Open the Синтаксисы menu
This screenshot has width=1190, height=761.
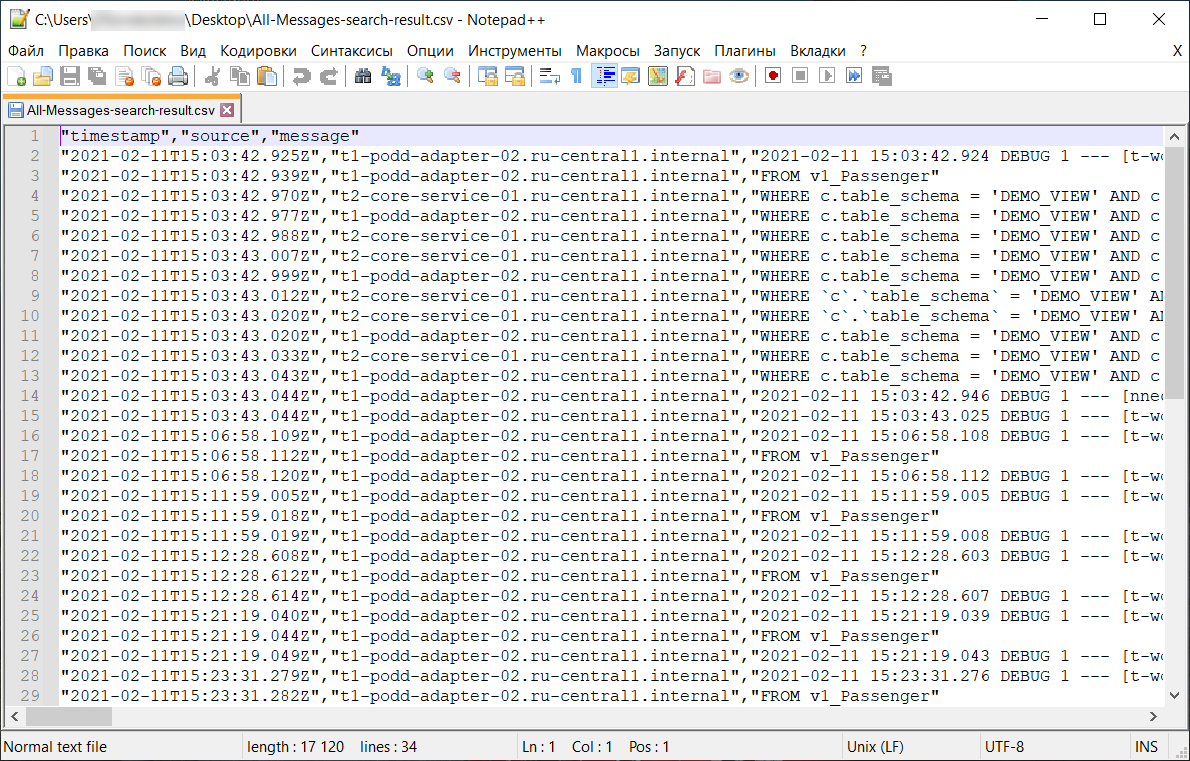click(x=351, y=50)
